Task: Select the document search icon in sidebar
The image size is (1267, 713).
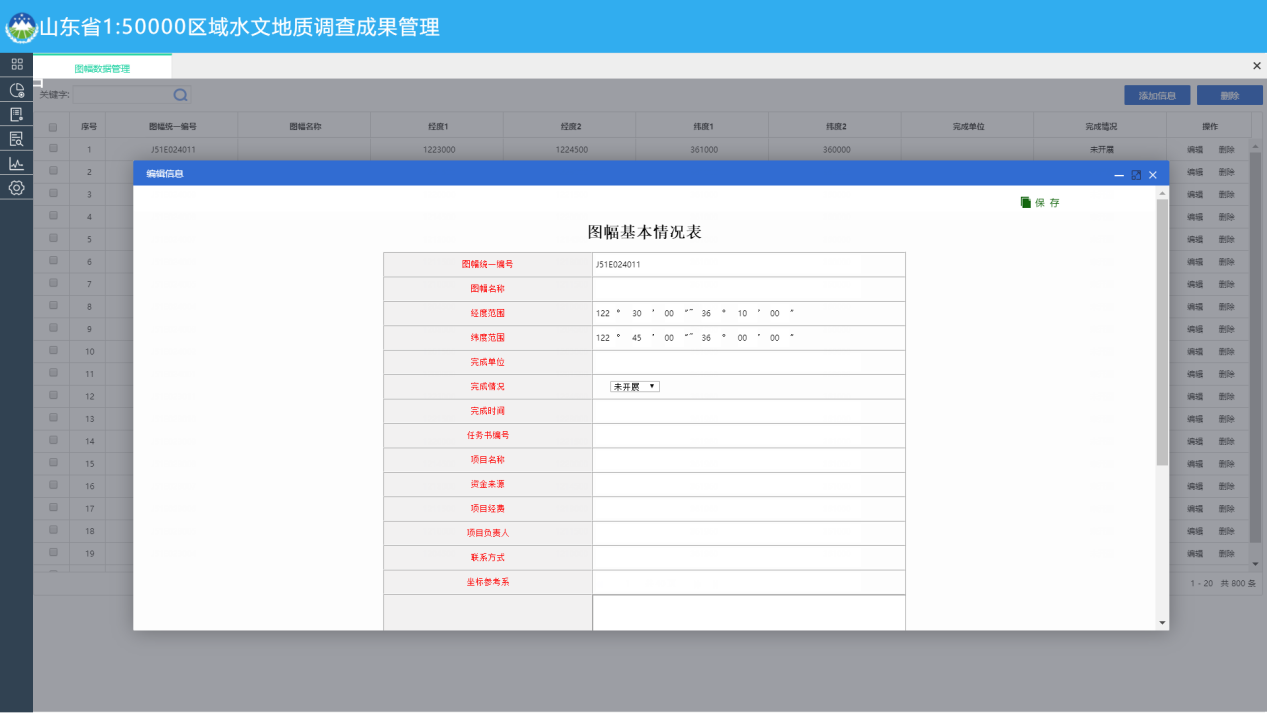Action: (16, 138)
